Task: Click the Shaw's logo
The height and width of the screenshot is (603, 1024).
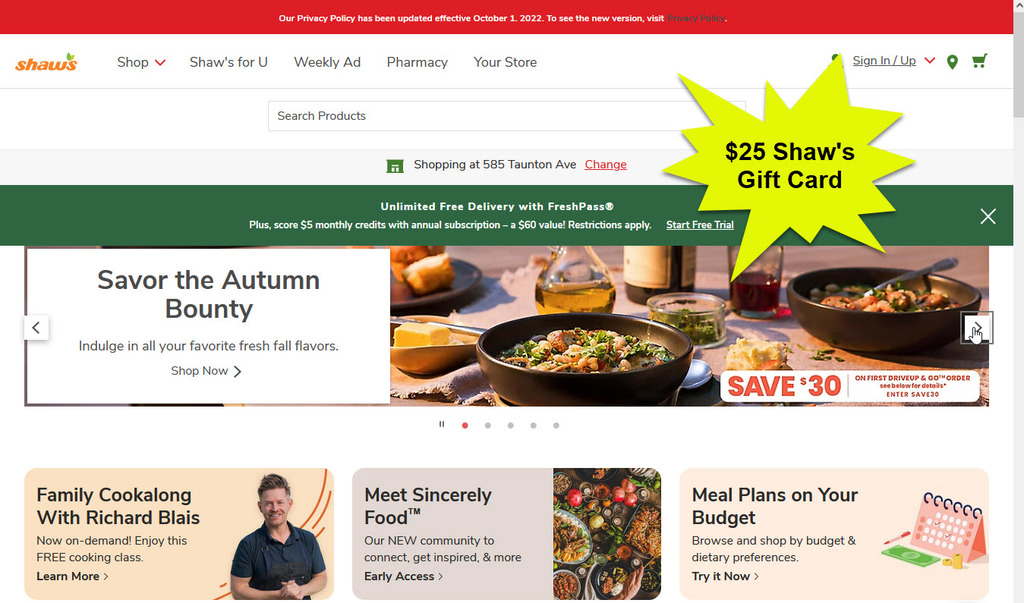Action: [x=46, y=63]
